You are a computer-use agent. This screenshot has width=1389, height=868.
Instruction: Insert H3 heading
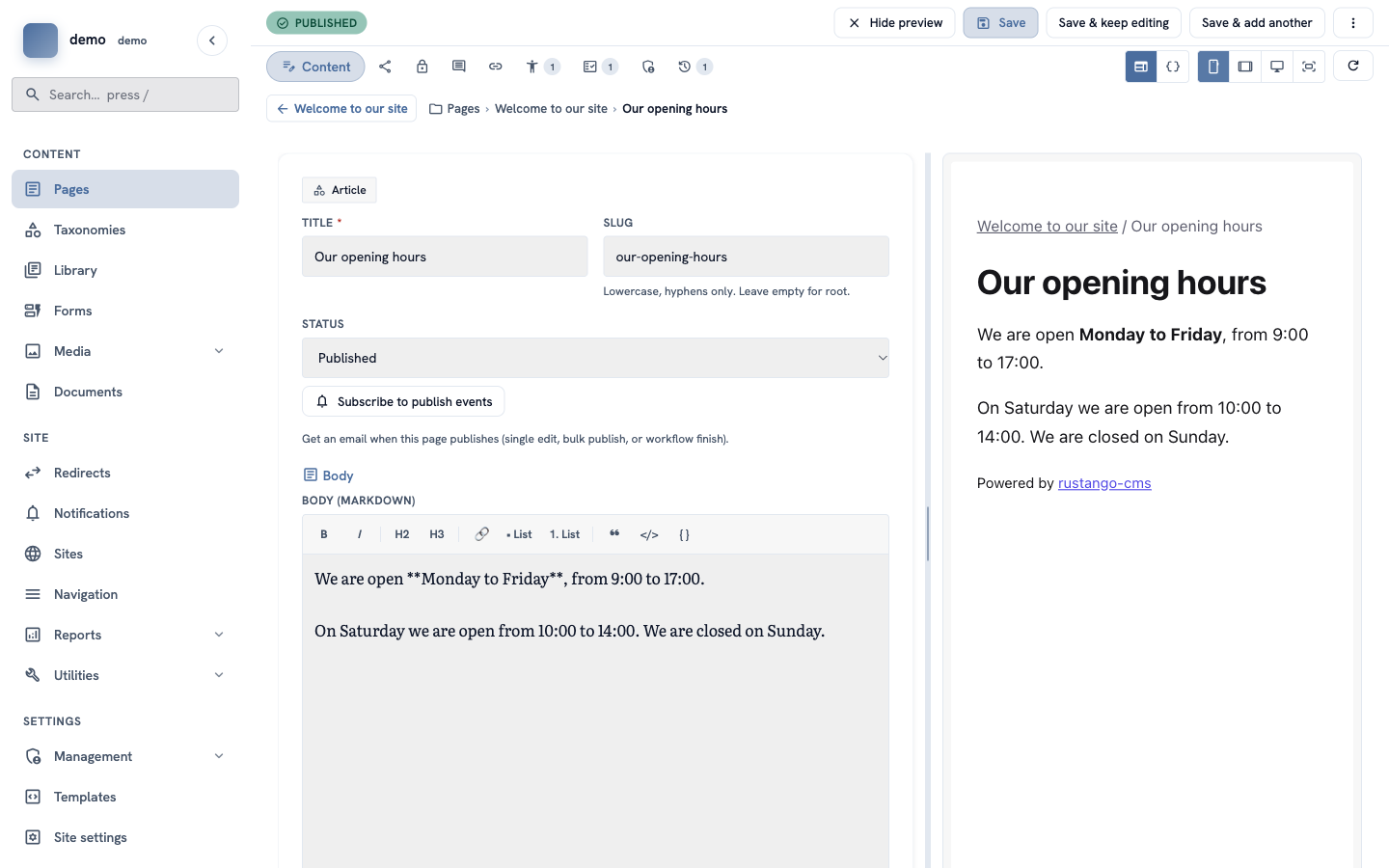point(437,534)
